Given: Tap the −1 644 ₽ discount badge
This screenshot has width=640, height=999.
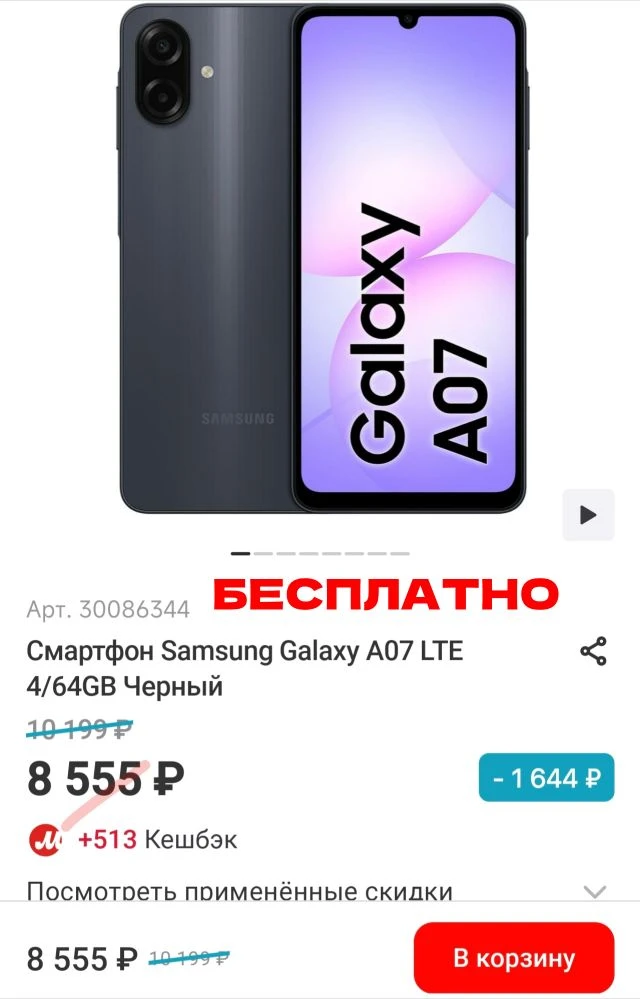Looking at the screenshot, I should pyautogui.click(x=546, y=777).
